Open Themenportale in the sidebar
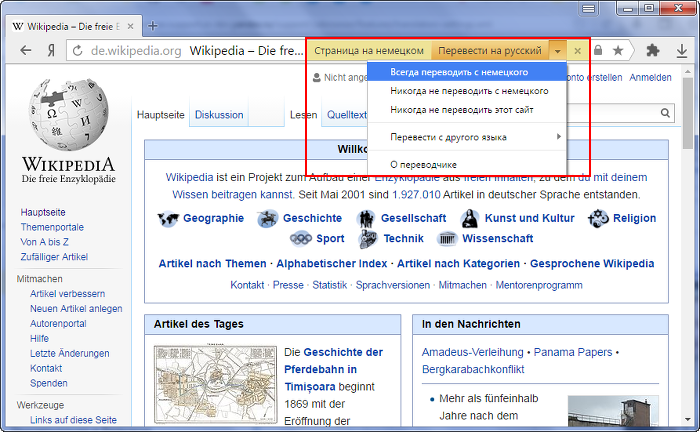 pyautogui.click(x=52, y=227)
